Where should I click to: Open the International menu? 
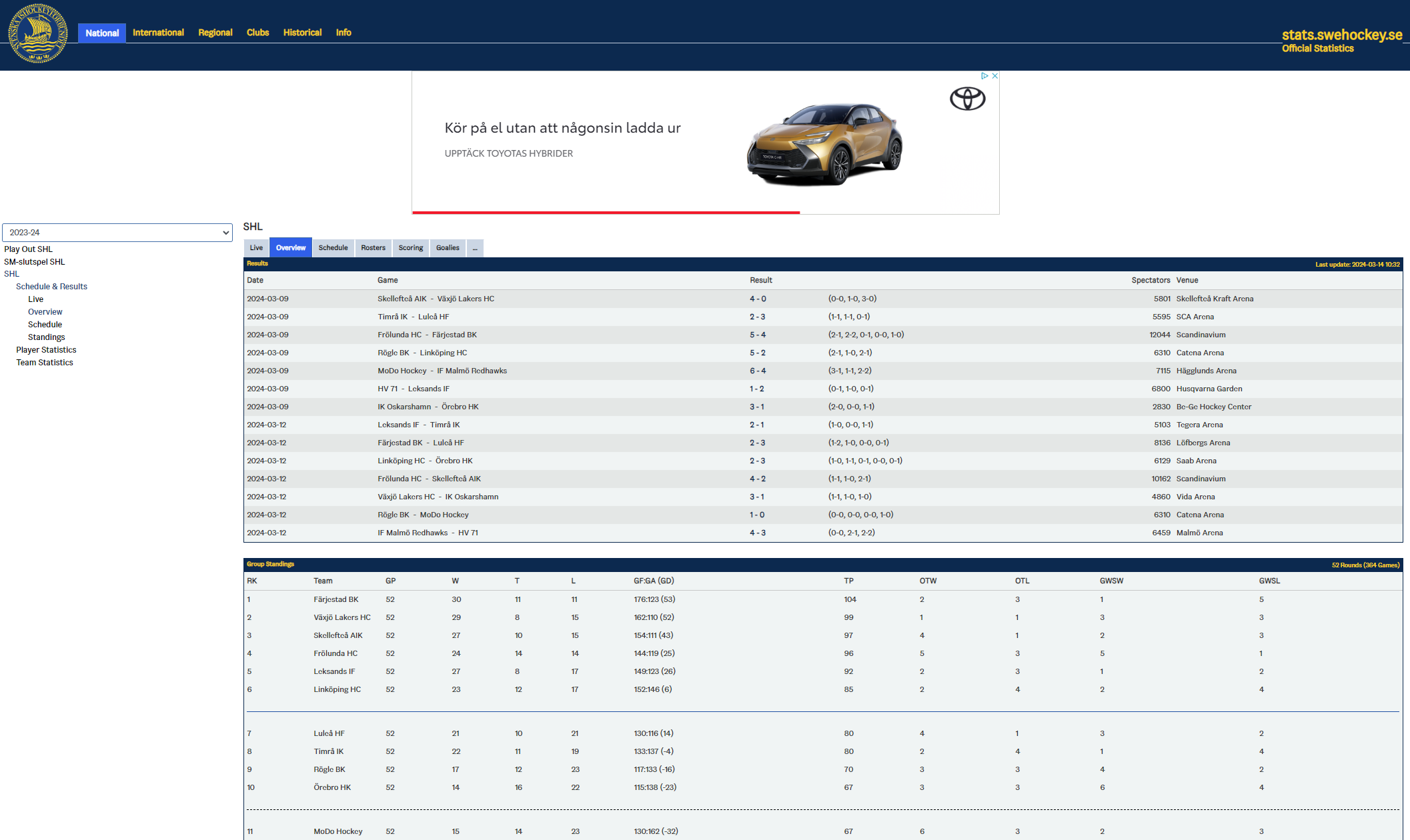(x=158, y=33)
